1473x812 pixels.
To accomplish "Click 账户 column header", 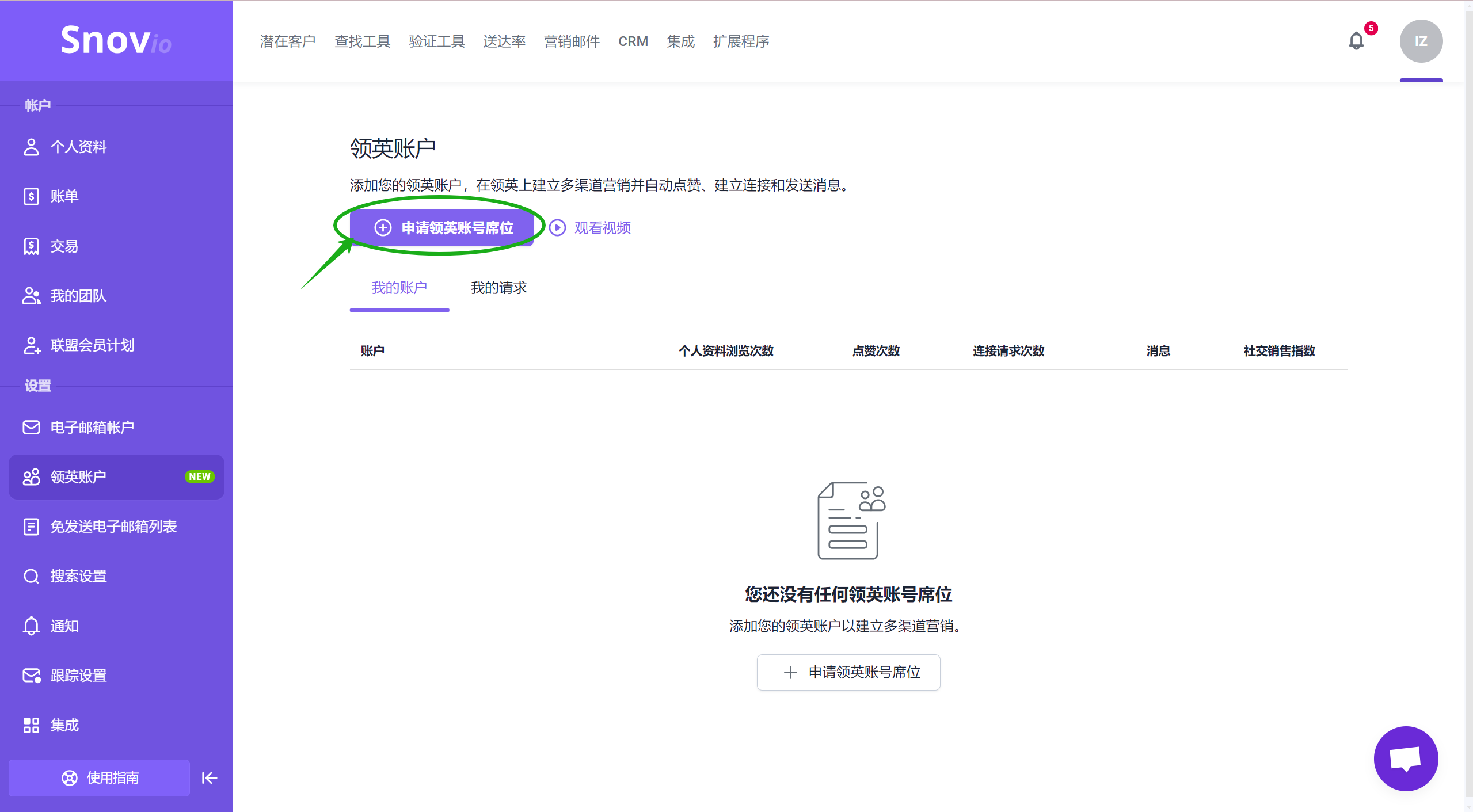I will pyautogui.click(x=372, y=350).
